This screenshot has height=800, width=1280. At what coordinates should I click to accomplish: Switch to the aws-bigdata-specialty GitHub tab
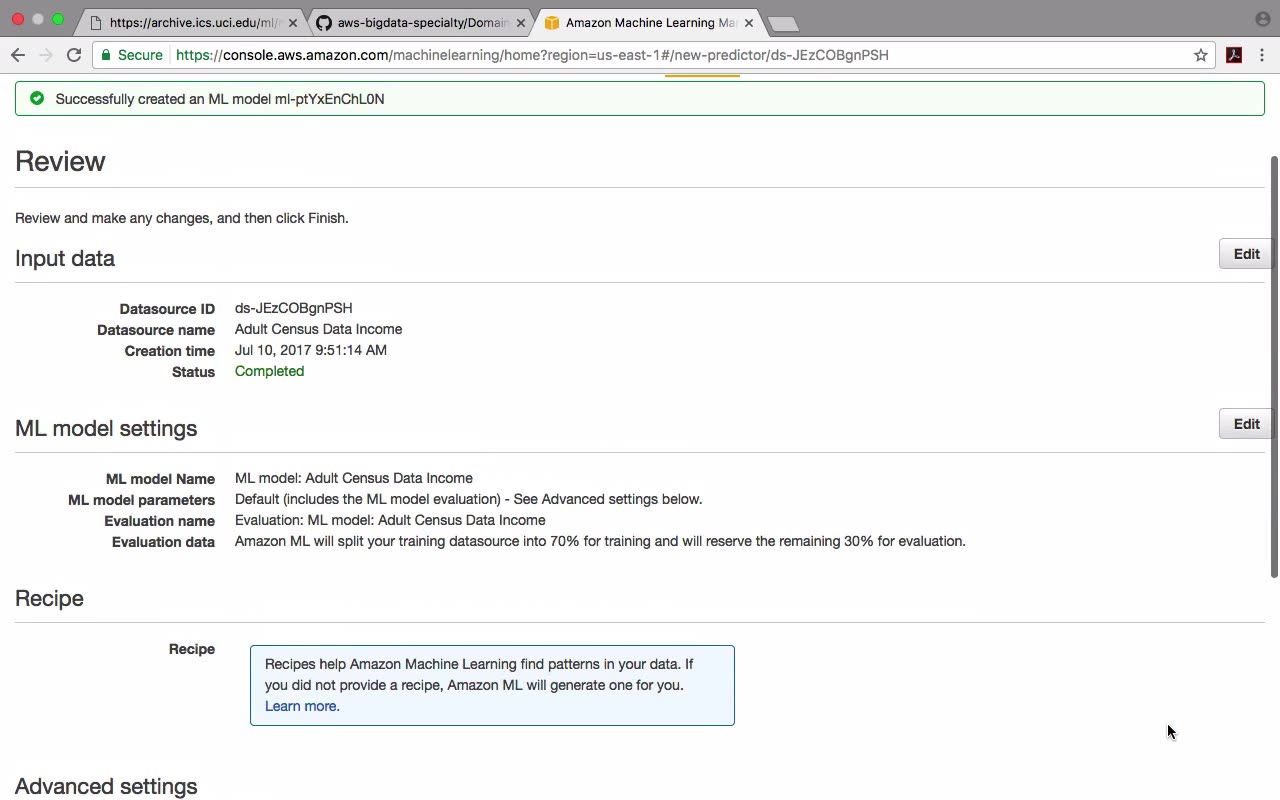[x=419, y=22]
